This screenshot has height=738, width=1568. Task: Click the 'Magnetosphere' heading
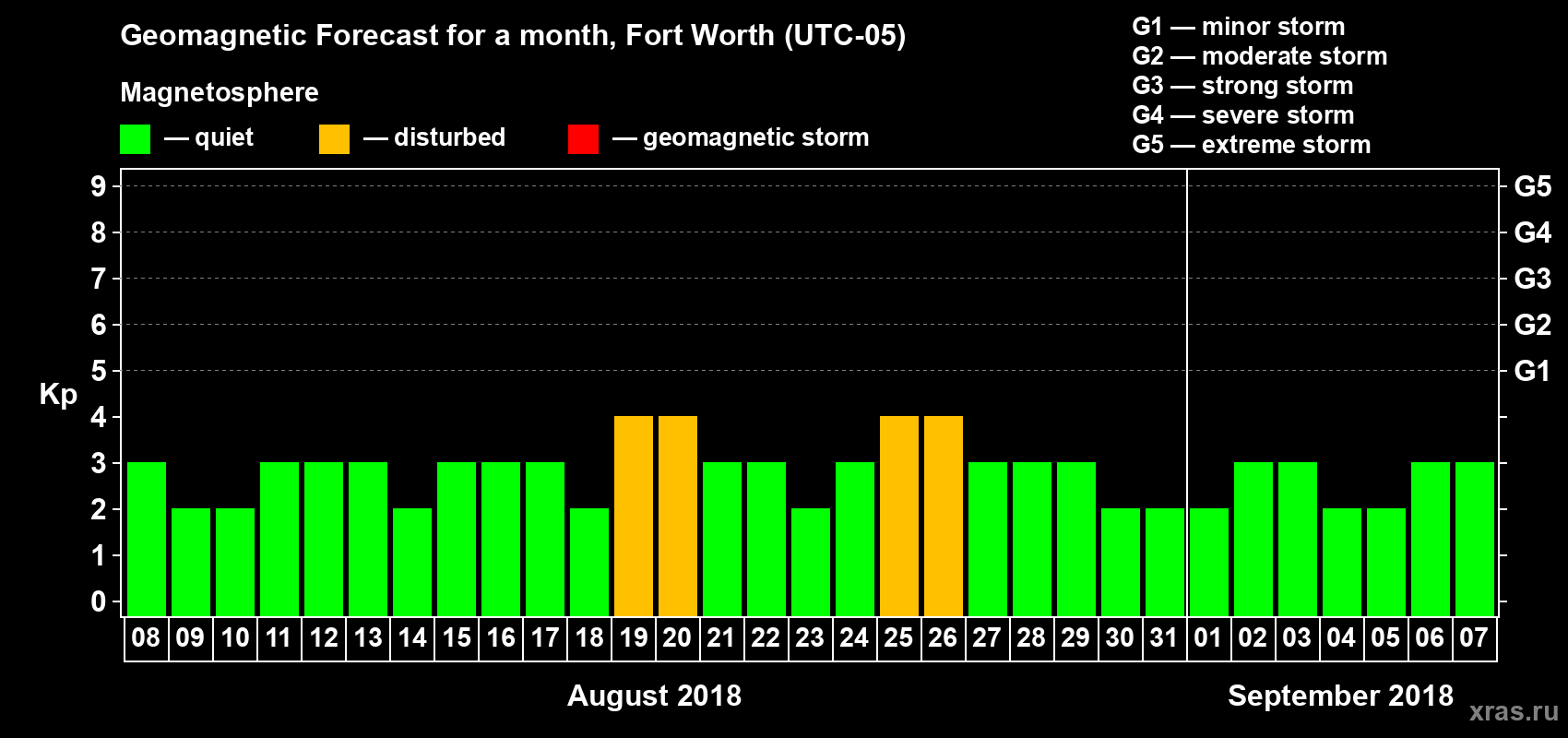(220, 92)
